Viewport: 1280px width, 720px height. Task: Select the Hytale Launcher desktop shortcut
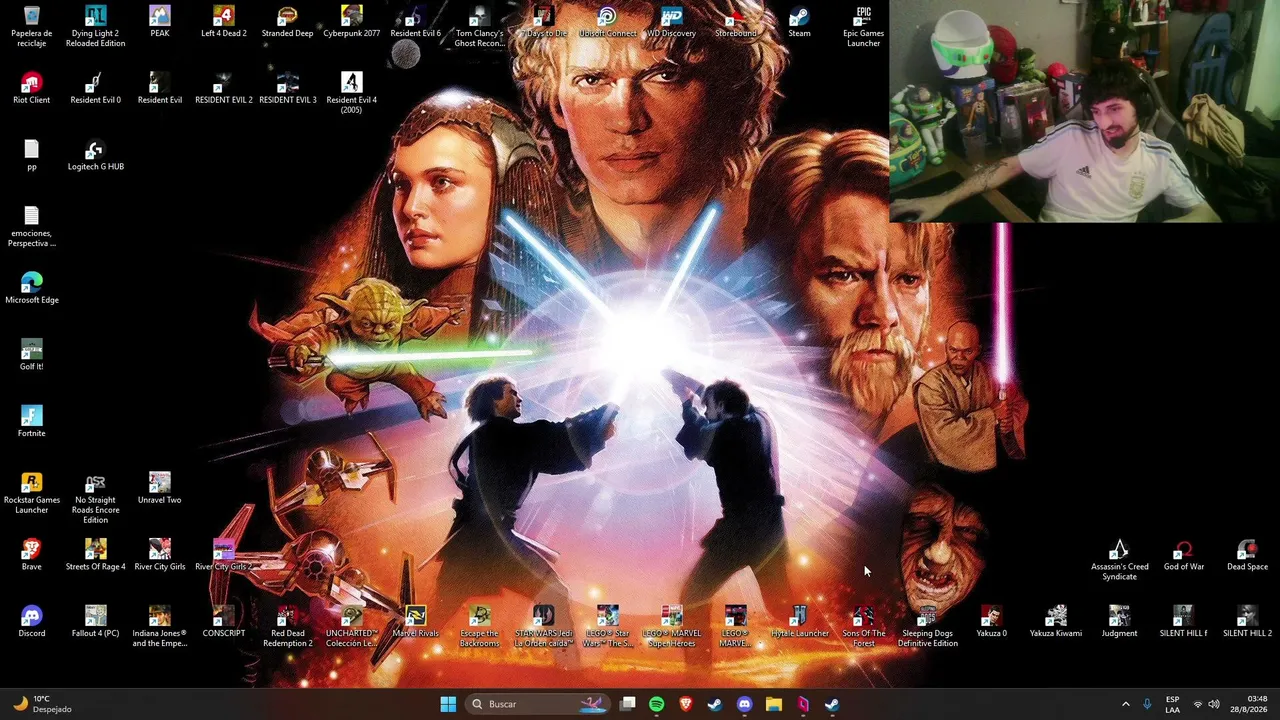click(x=800, y=621)
